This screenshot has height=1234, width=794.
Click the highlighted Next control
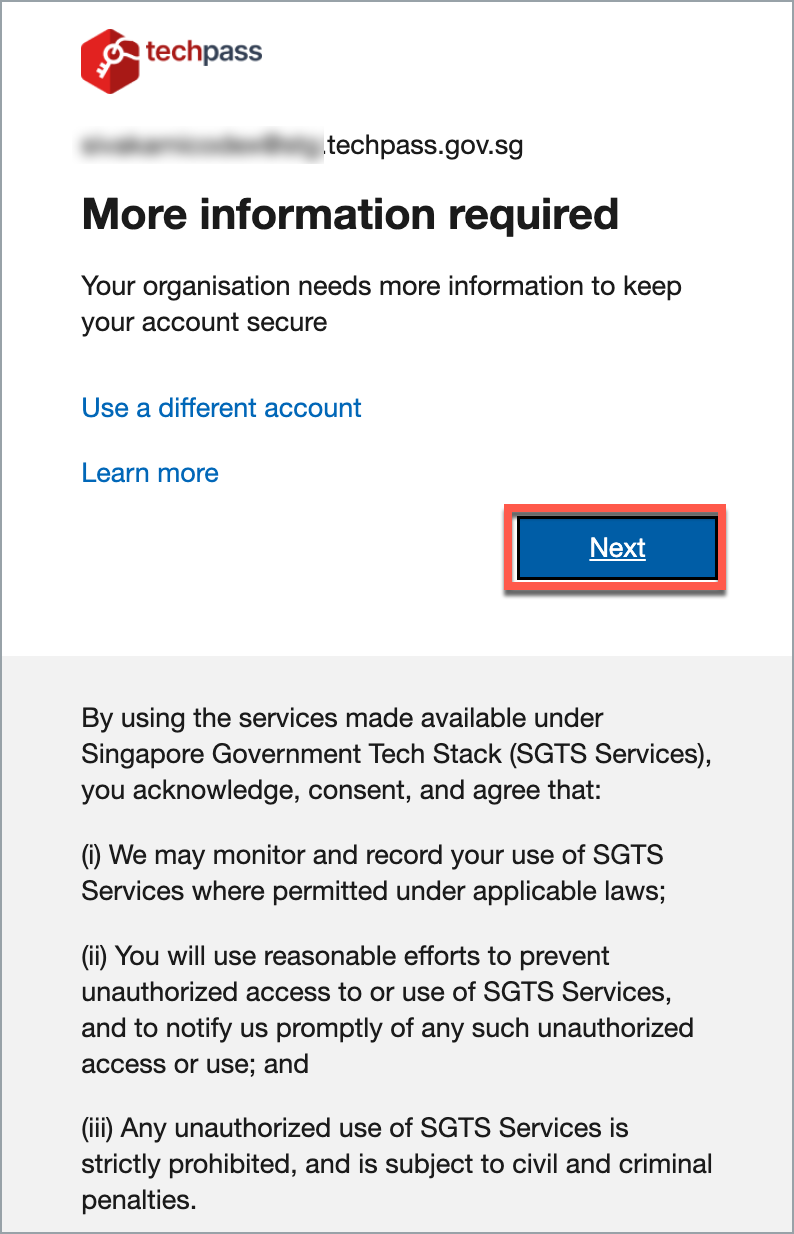[x=616, y=548]
